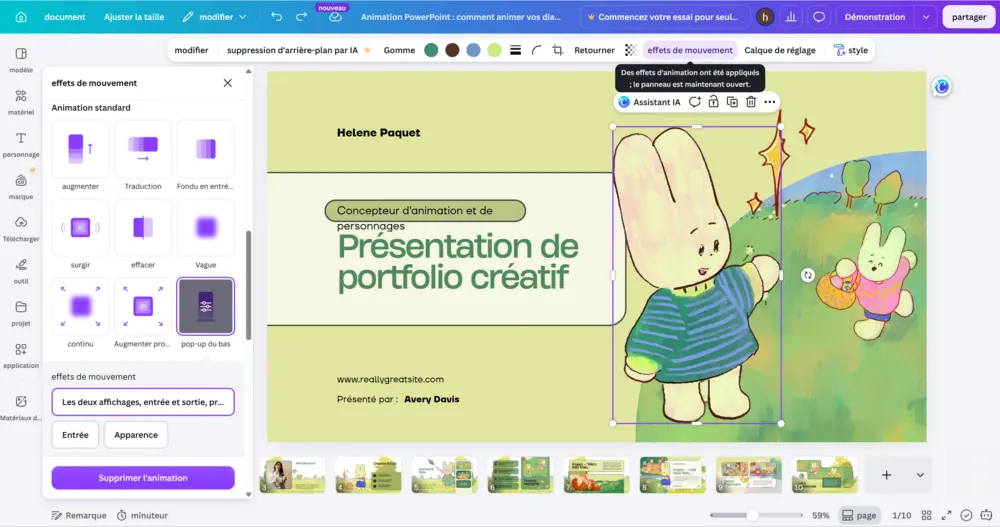This screenshot has height=527, width=1000.
Task: Click Retourner in the toolbar
Action: tap(594, 50)
